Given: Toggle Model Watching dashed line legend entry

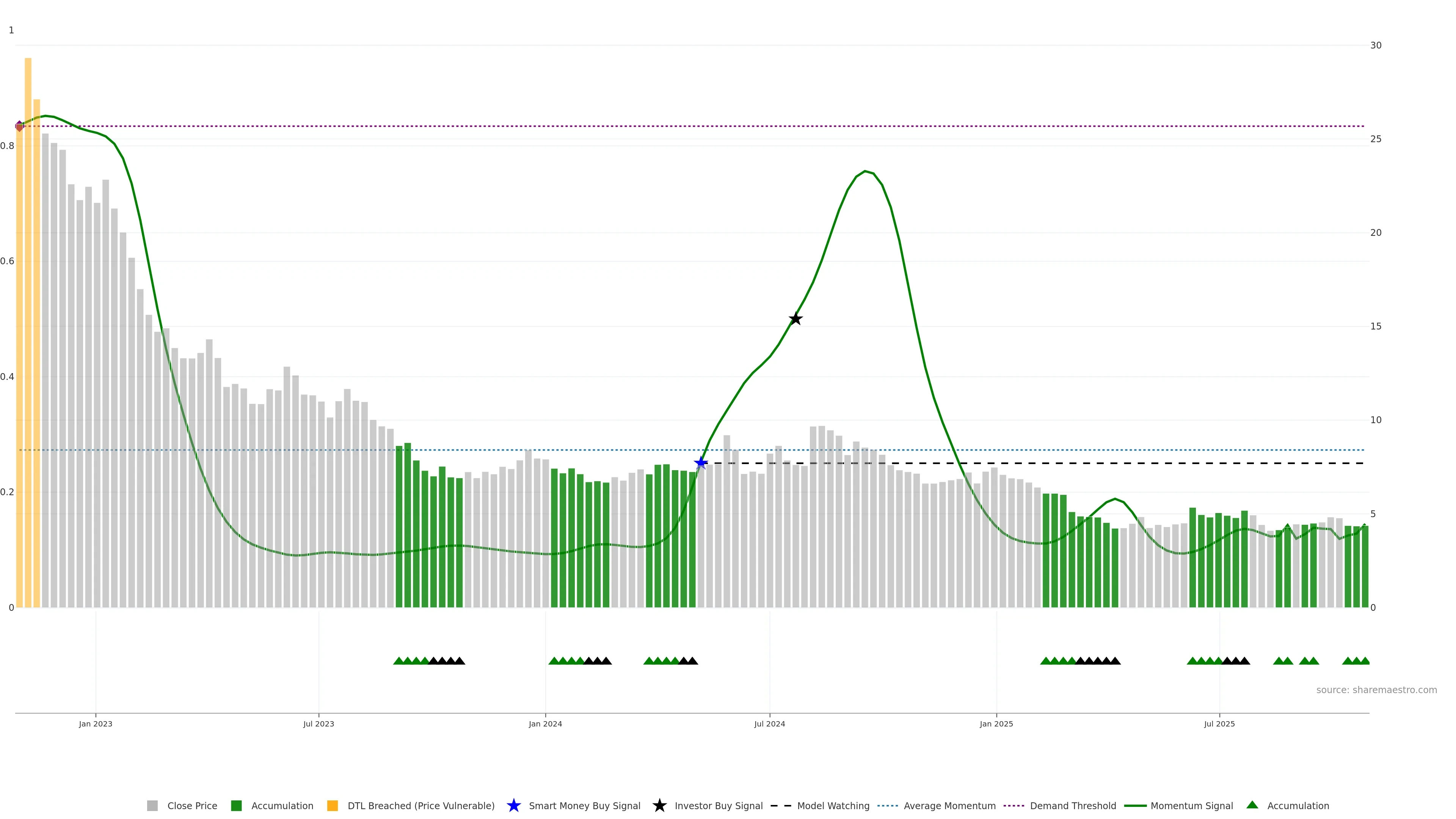Looking at the screenshot, I should pos(833,805).
